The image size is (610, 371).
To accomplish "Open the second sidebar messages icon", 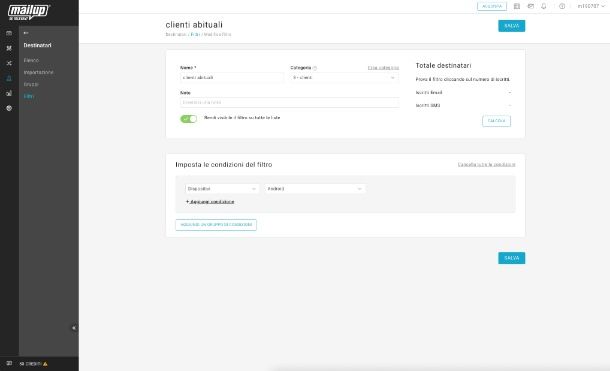I will pyautogui.click(x=9, y=48).
